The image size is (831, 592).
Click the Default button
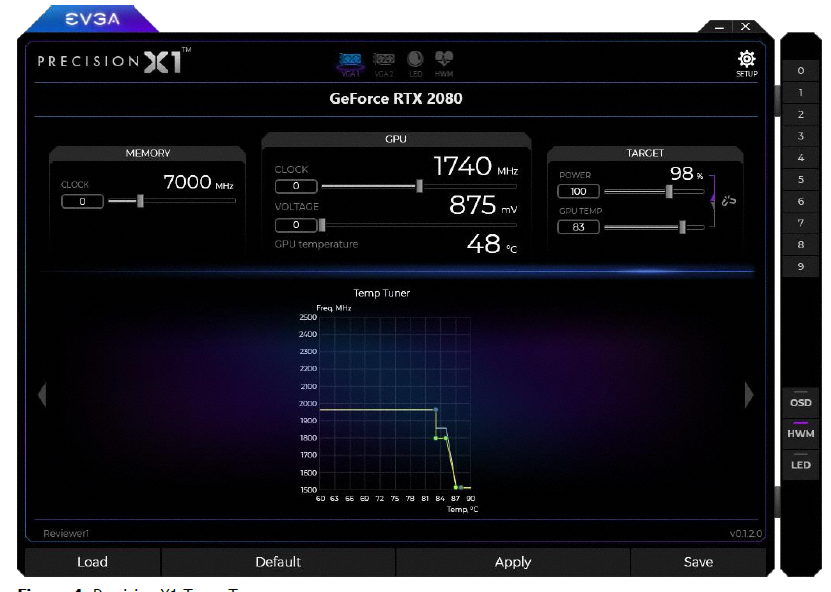pyautogui.click(x=278, y=562)
